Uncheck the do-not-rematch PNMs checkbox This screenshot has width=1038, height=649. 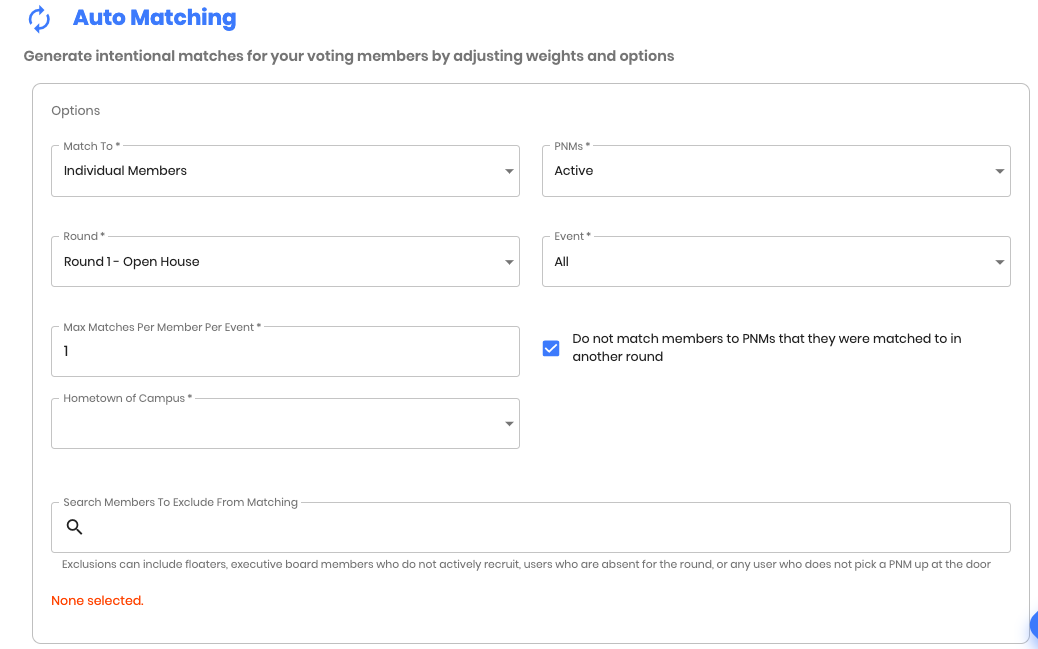551,348
